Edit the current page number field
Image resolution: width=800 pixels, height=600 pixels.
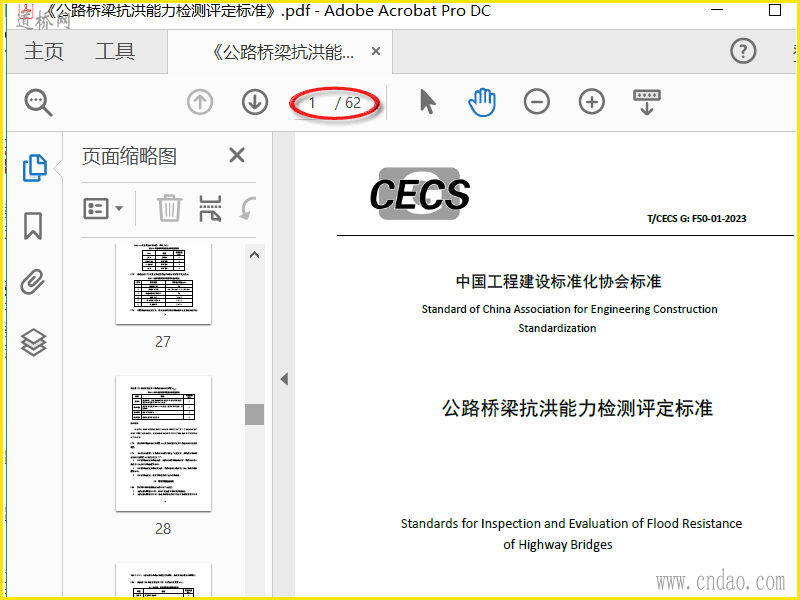(x=312, y=103)
